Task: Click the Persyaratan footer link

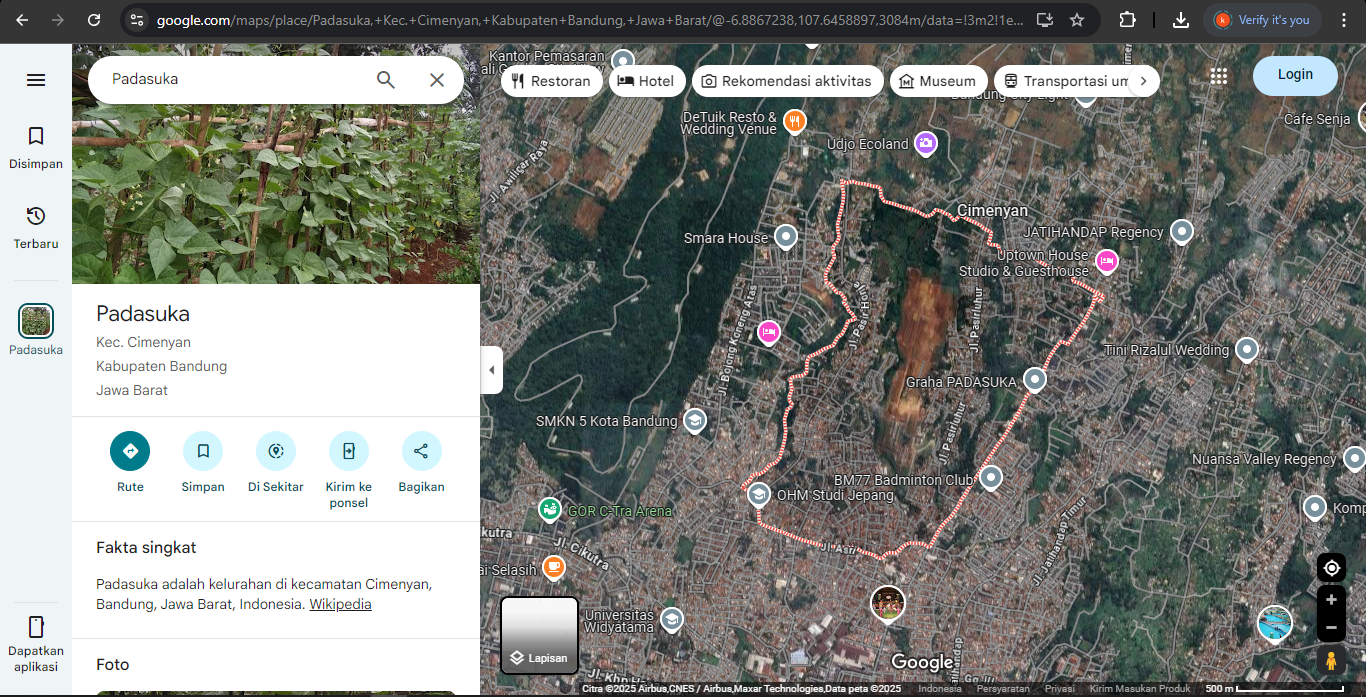Action: click(1003, 689)
